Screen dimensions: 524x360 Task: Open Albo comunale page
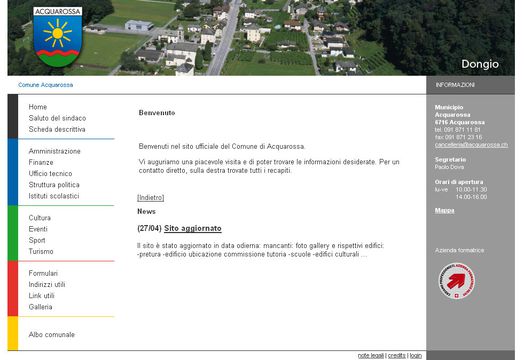click(x=51, y=335)
